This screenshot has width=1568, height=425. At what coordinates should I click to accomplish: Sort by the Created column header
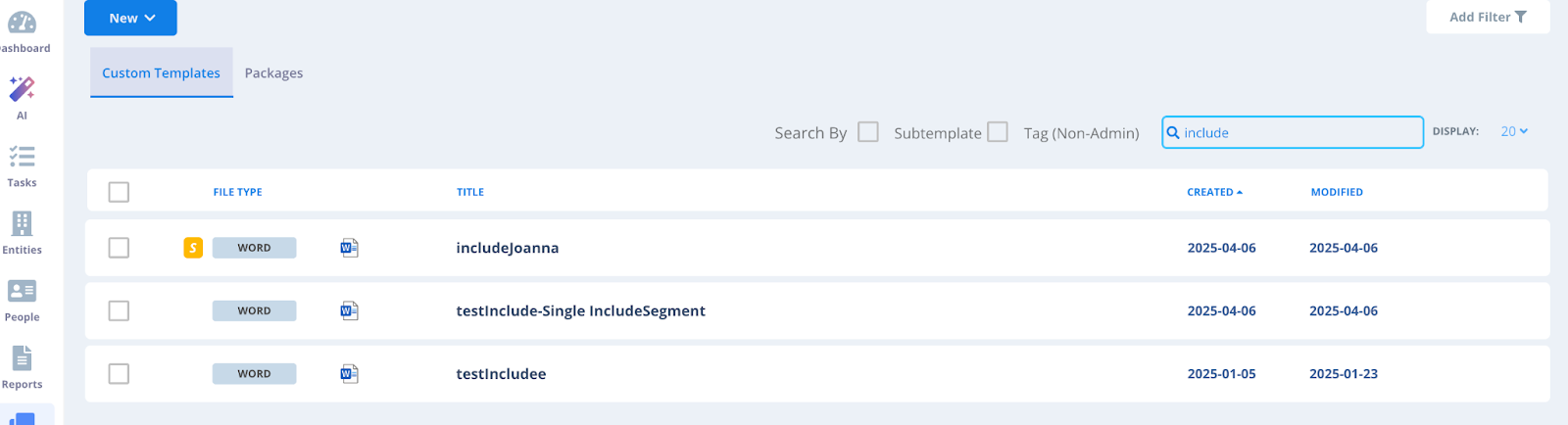click(1214, 192)
